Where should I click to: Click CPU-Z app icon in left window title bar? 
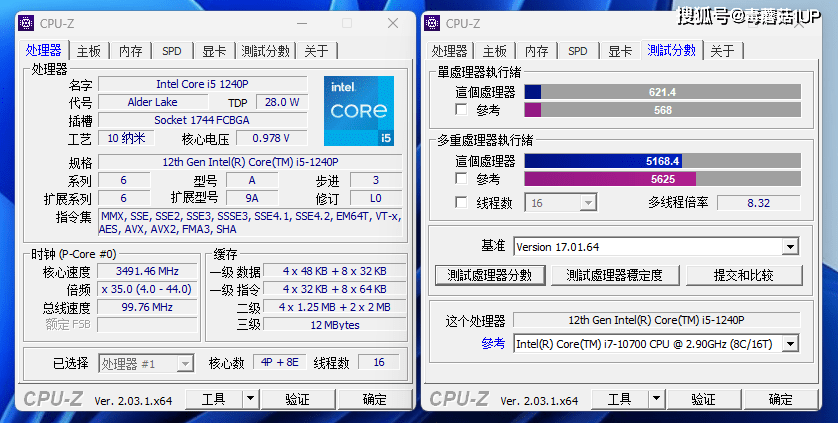click(x=26, y=23)
